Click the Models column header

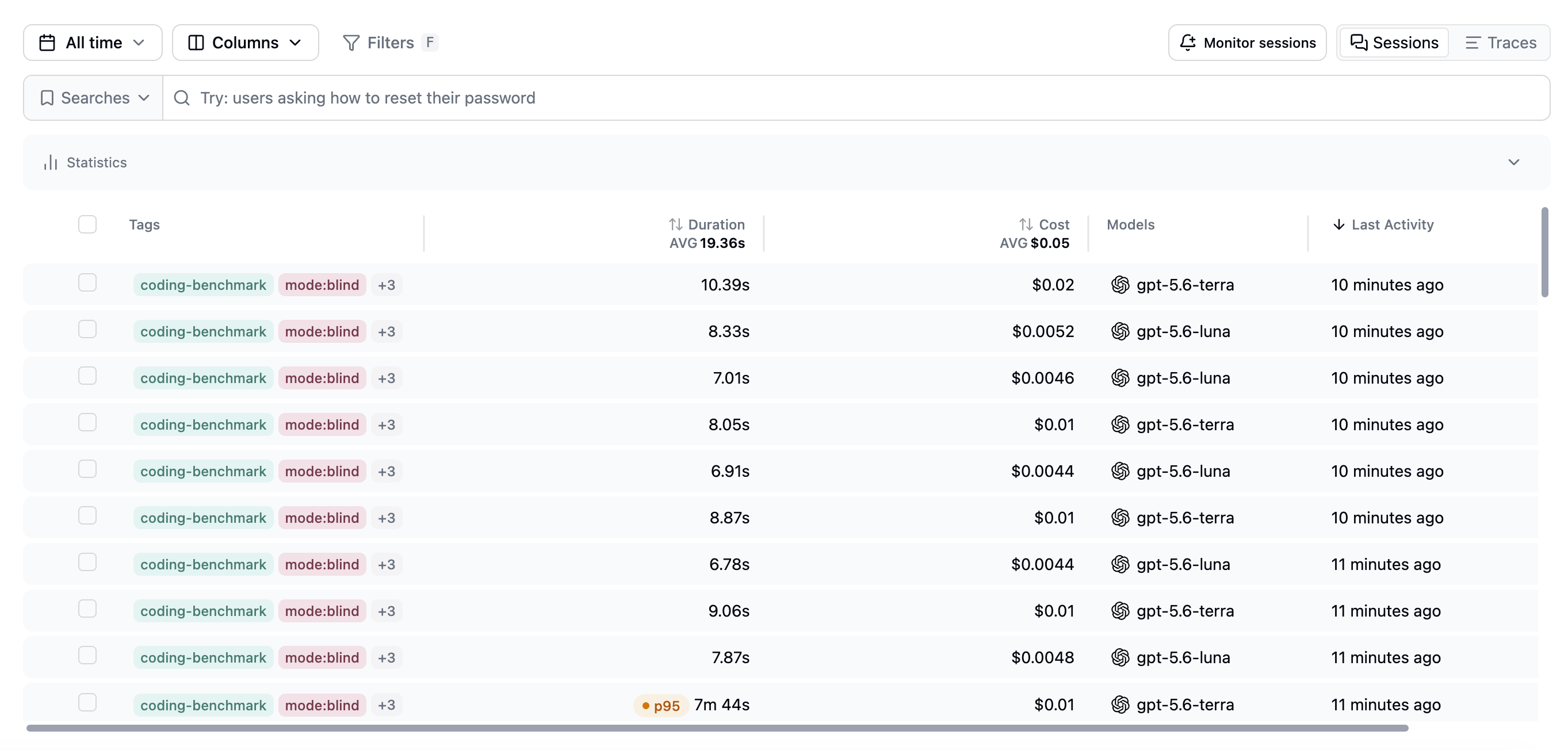[1130, 225]
